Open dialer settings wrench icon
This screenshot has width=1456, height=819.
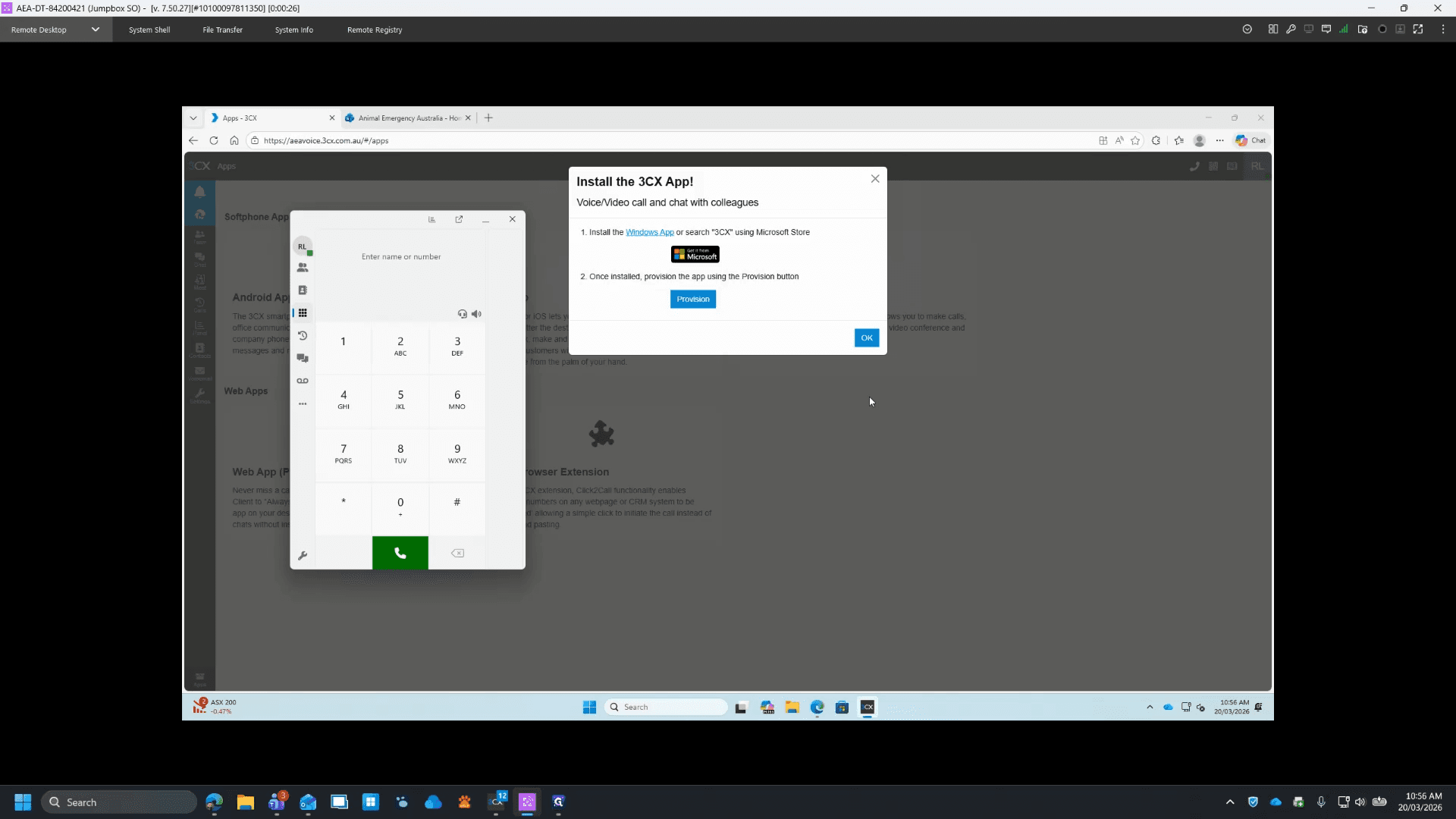[x=303, y=556]
